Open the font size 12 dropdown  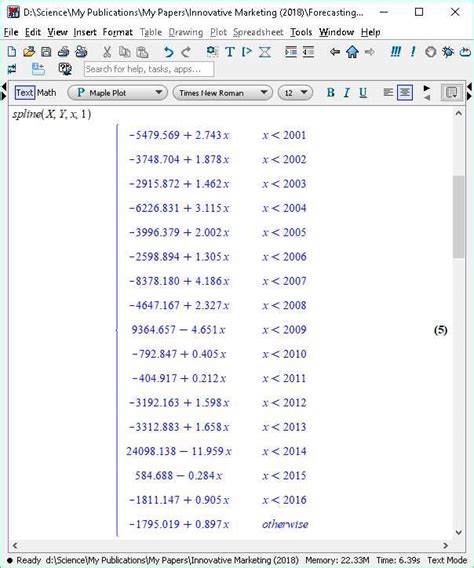[x=295, y=93]
